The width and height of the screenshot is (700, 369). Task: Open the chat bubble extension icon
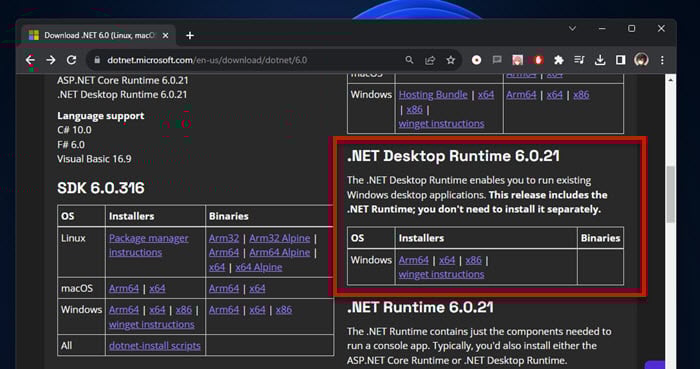pos(497,60)
